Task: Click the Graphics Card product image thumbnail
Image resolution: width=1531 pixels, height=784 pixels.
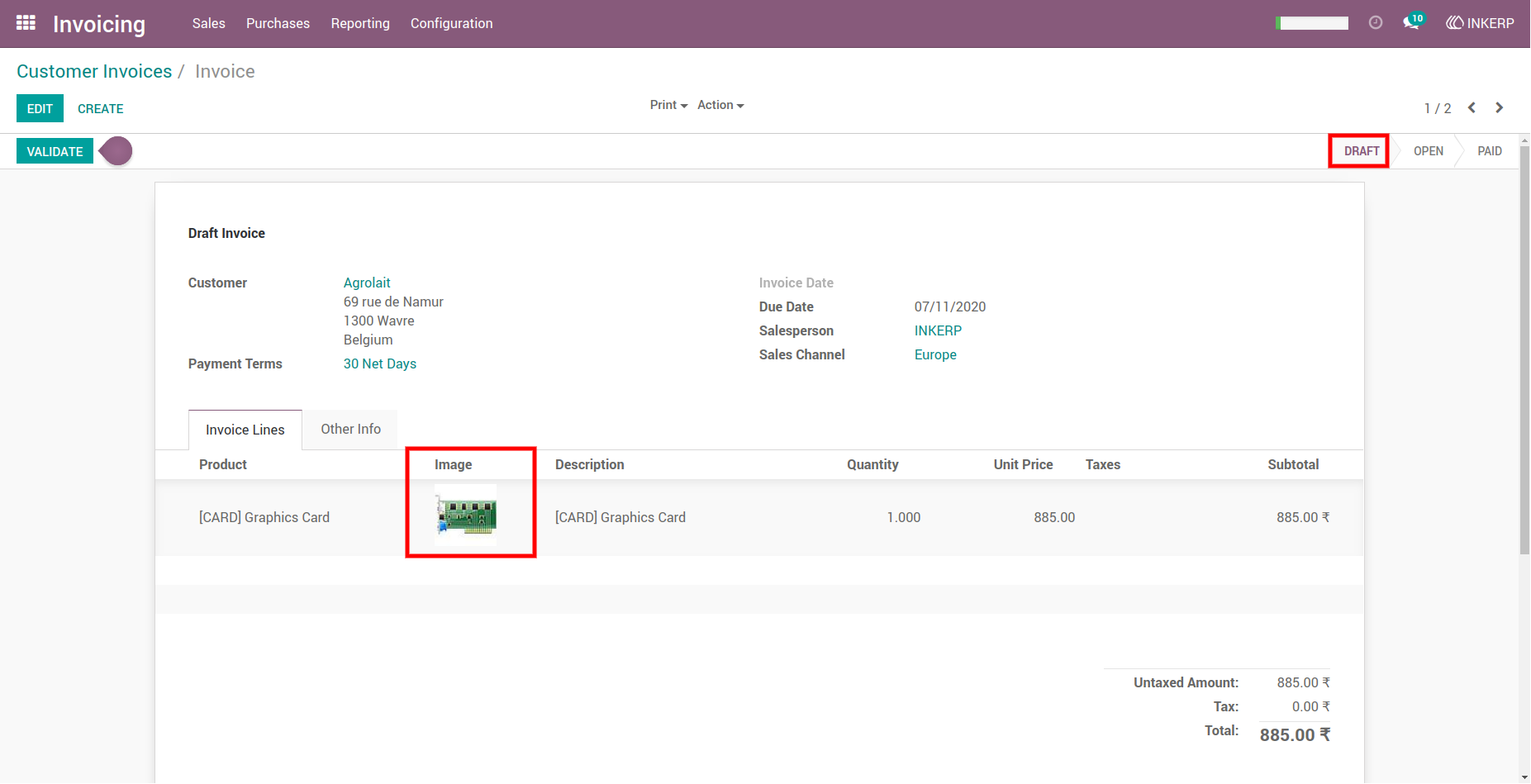Action: (x=466, y=515)
